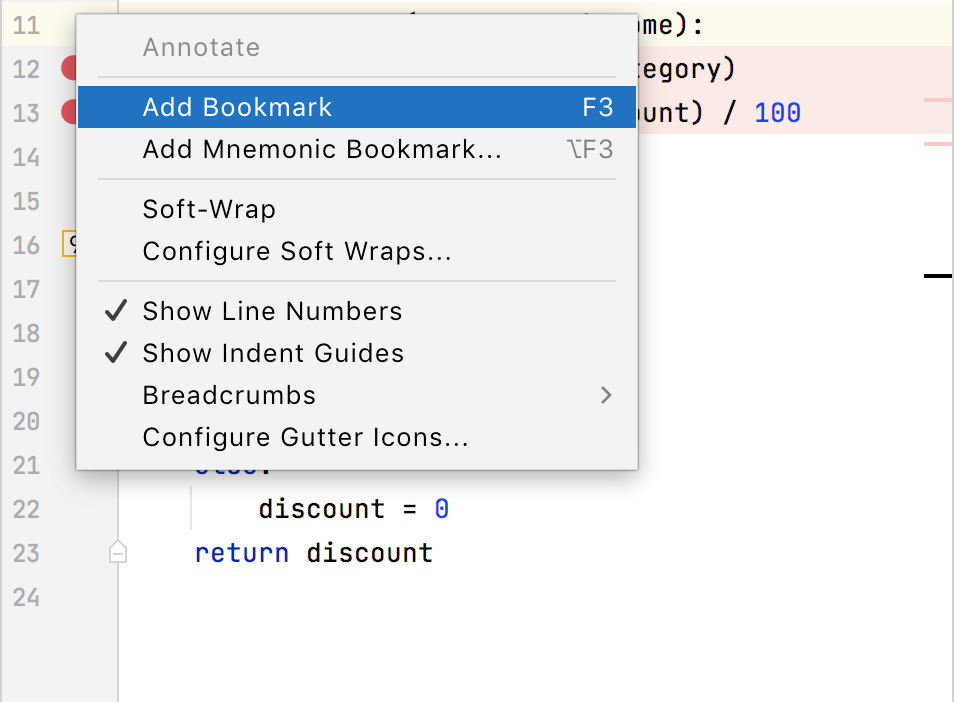Open Configure Gutter Icons settings
Screen dimensions: 954x702
[293, 437]
